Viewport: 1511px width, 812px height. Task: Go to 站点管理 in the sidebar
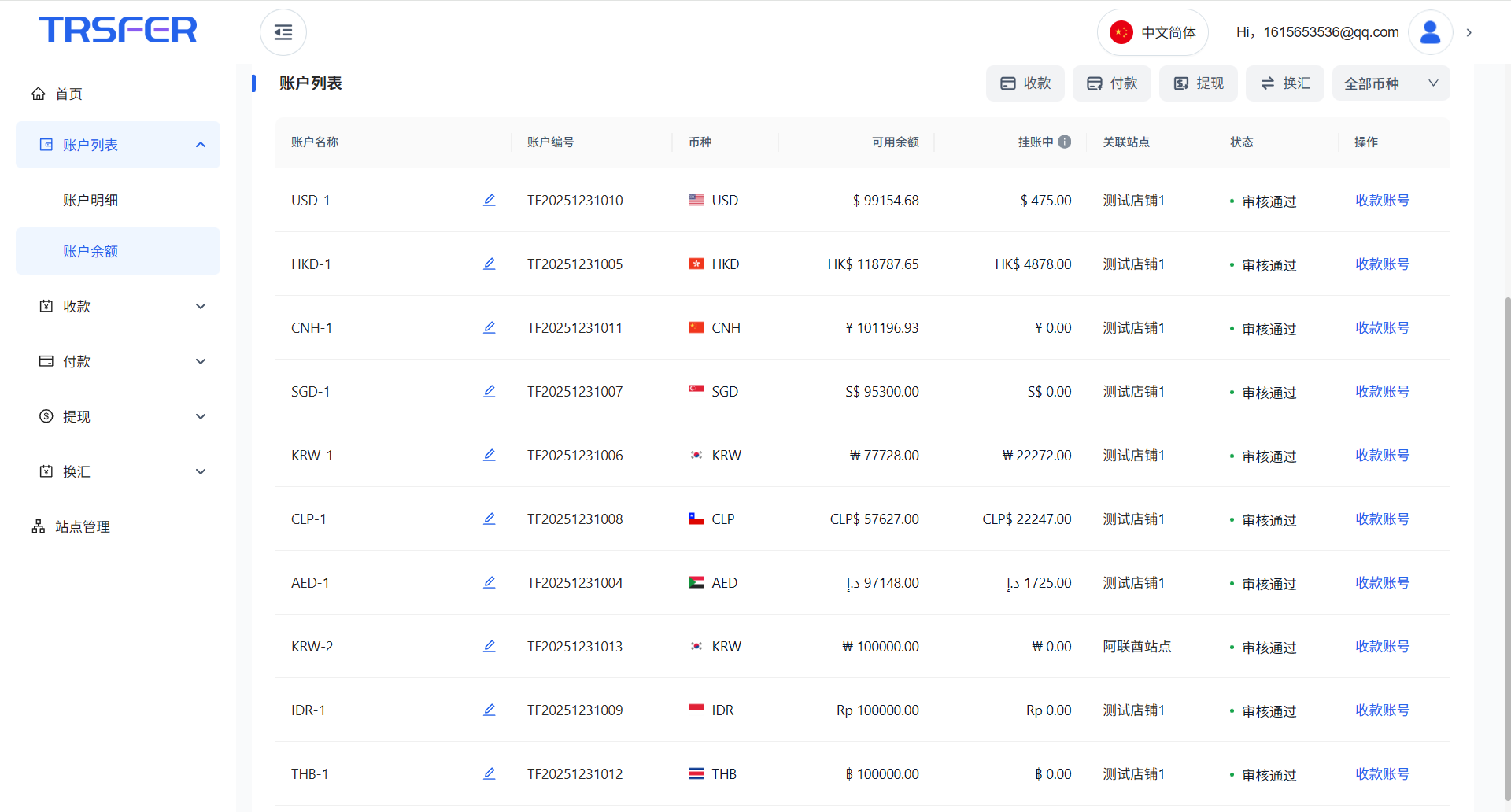[83, 526]
